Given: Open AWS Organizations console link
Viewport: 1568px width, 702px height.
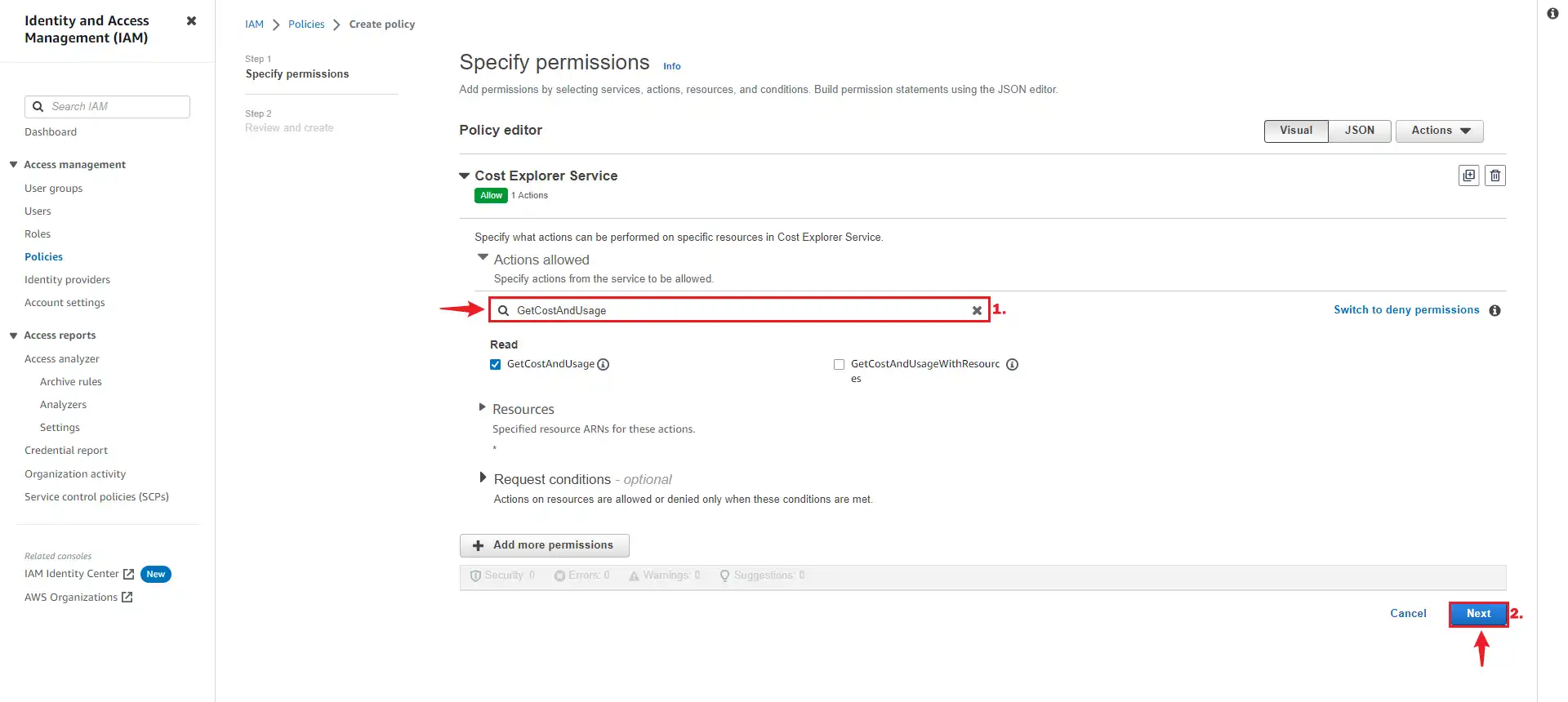Looking at the screenshot, I should (71, 598).
